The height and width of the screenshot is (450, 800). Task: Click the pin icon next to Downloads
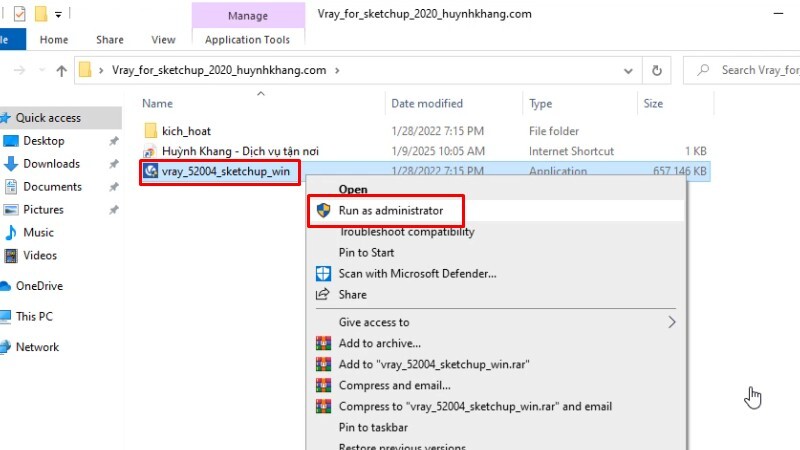click(x=113, y=164)
